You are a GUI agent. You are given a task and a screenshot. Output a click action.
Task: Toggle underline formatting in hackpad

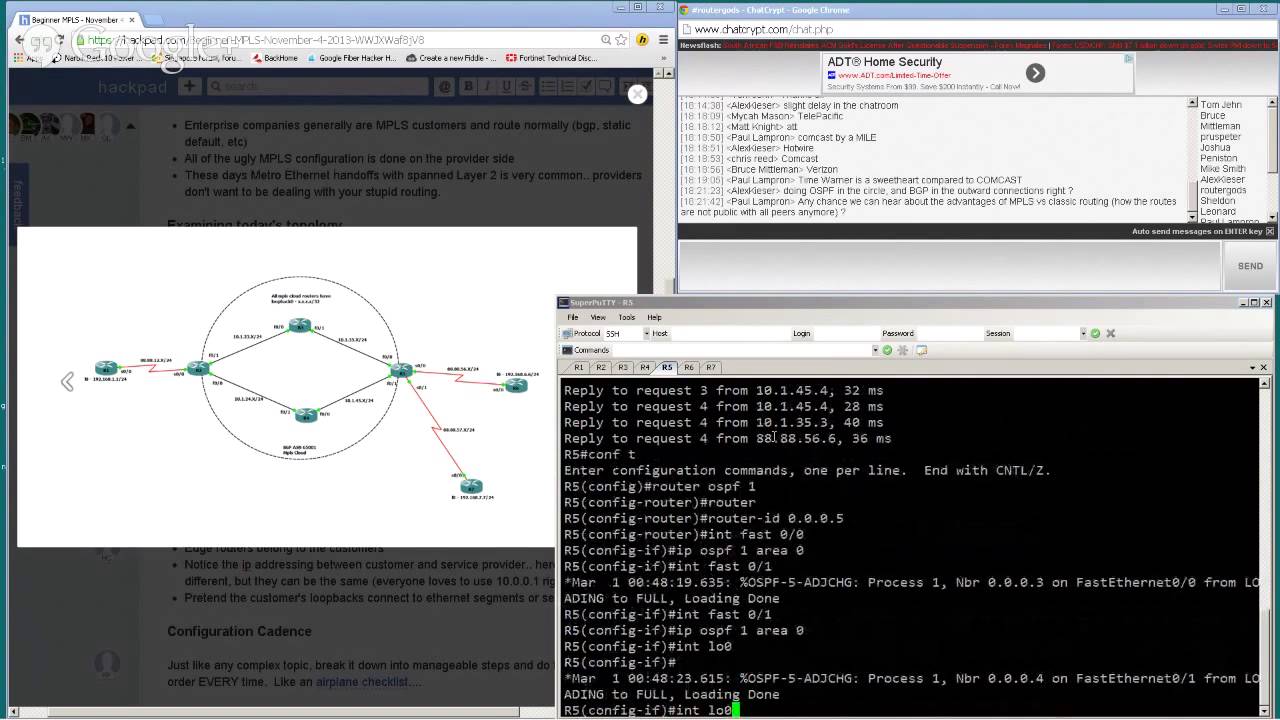pyautogui.click(x=507, y=86)
